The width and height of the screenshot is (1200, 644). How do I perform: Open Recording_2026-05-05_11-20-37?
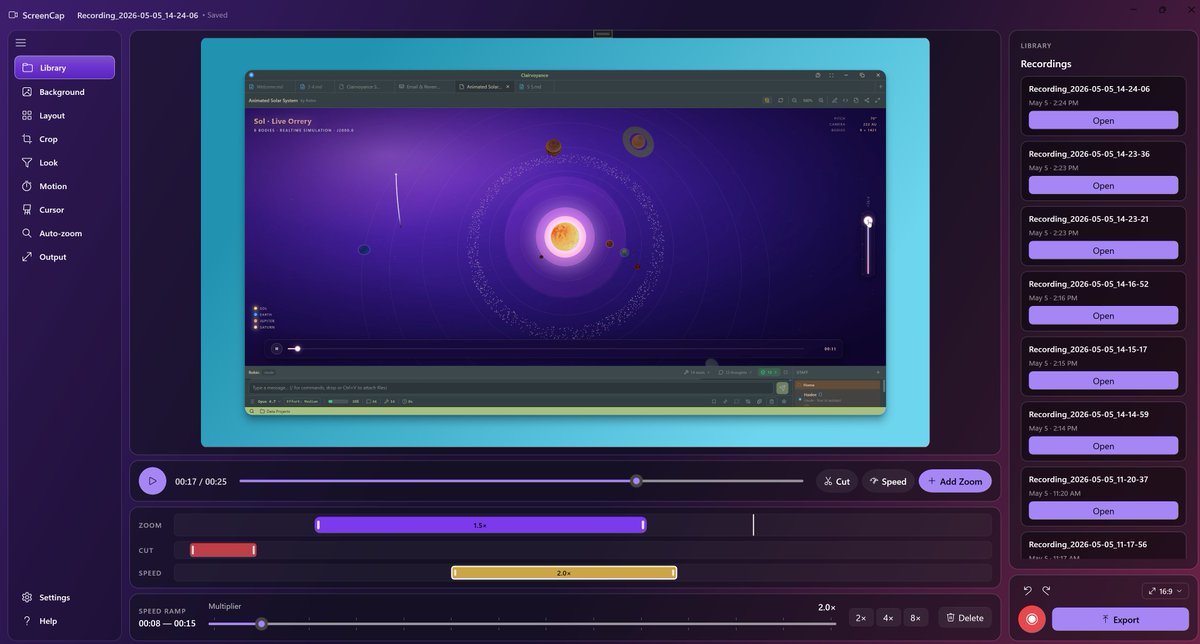(x=1103, y=510)
